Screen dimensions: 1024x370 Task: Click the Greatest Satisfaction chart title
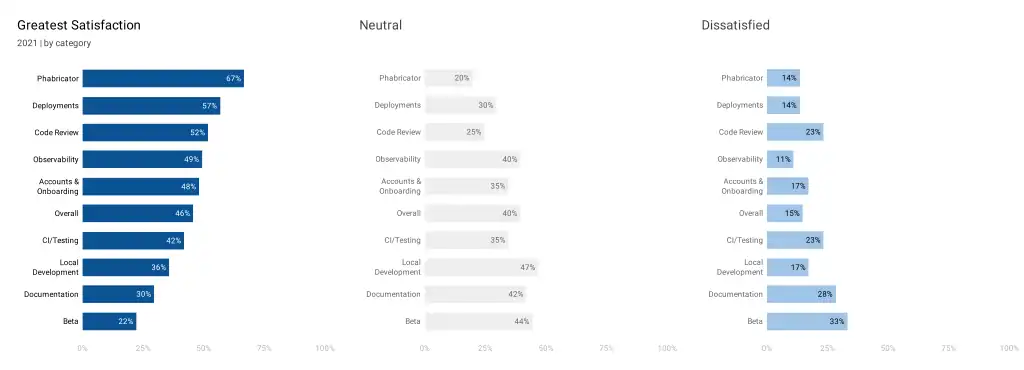coord(79,25)
